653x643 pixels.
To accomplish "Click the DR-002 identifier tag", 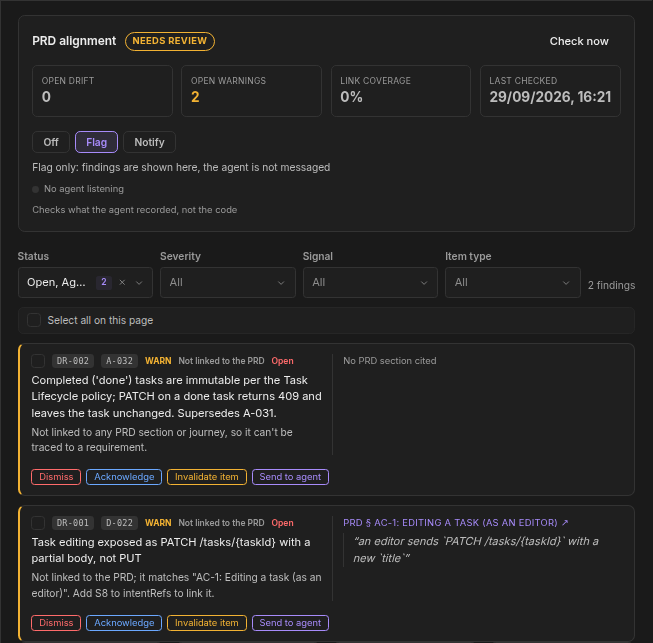I will pyautogui.click(x=73, y=361).
